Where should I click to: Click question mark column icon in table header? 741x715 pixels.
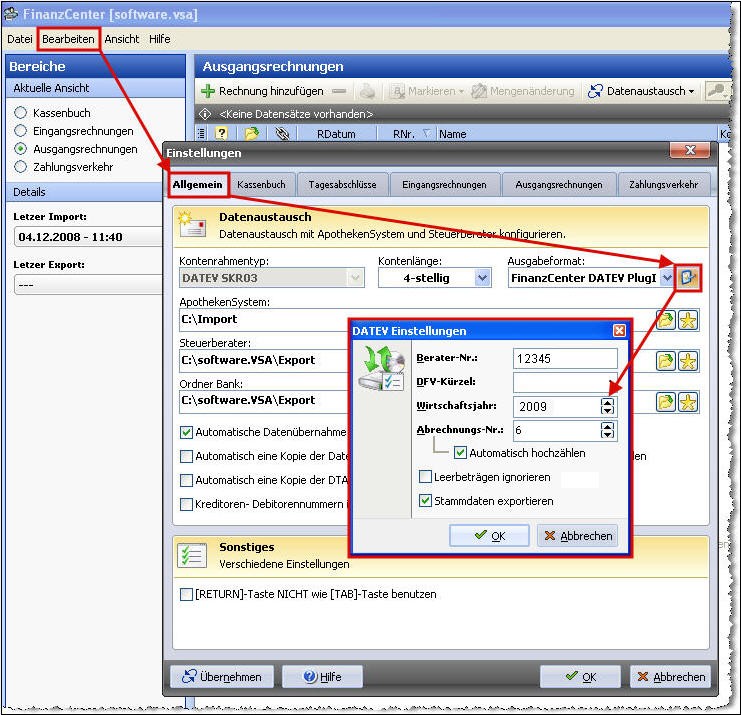222,133
